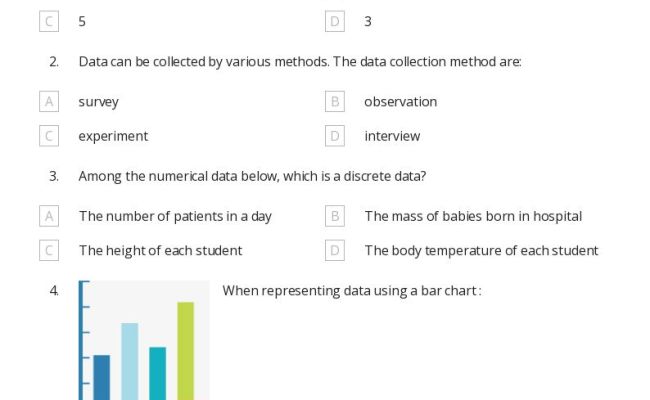This screenshot has width=650, height=400.
Task: Choose B, mass of babies born in hospital
Action: click(x=335, y=216)
